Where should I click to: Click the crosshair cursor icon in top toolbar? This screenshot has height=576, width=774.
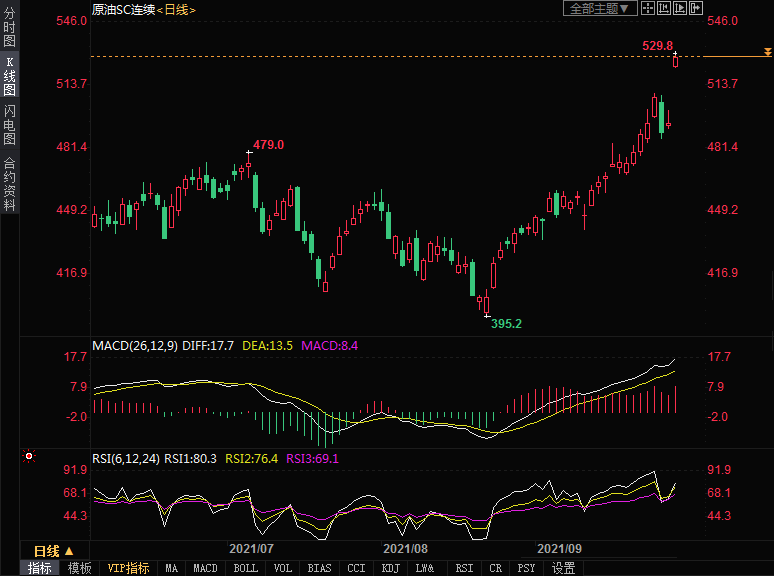tap(647, 8)
